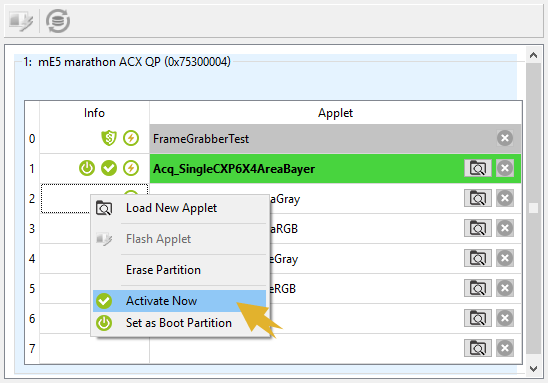Select the applet row ending in aRGB

pyautogui.click(x=335, y=229)
